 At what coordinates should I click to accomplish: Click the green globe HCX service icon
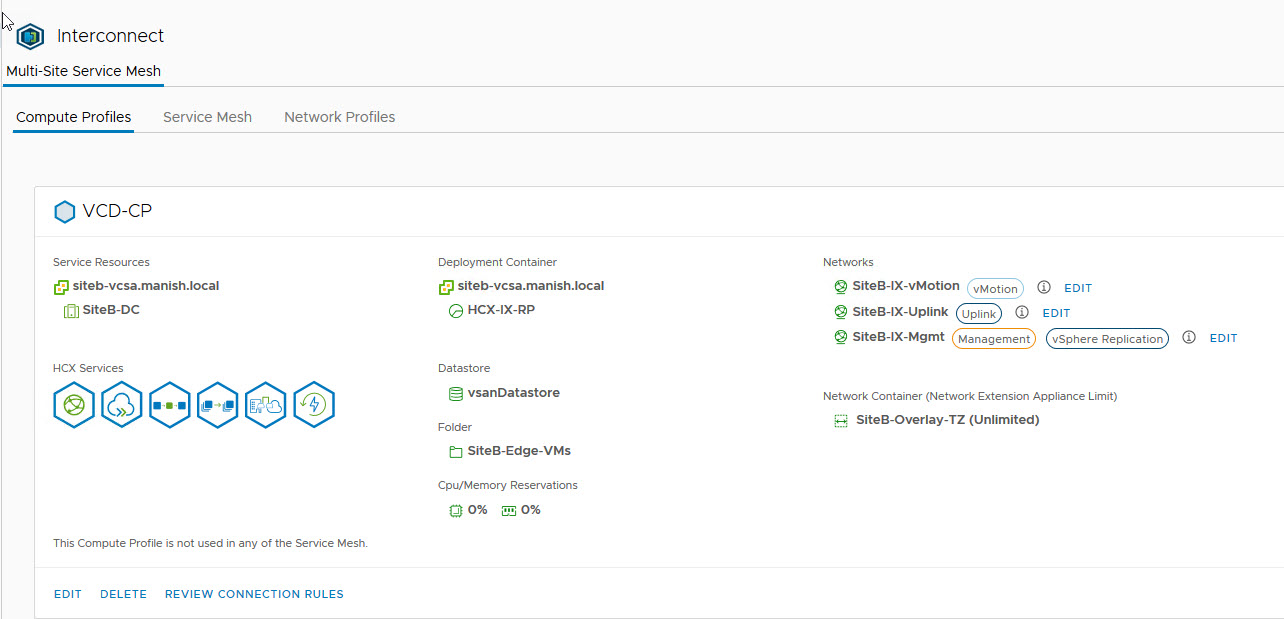coord(74,405)
